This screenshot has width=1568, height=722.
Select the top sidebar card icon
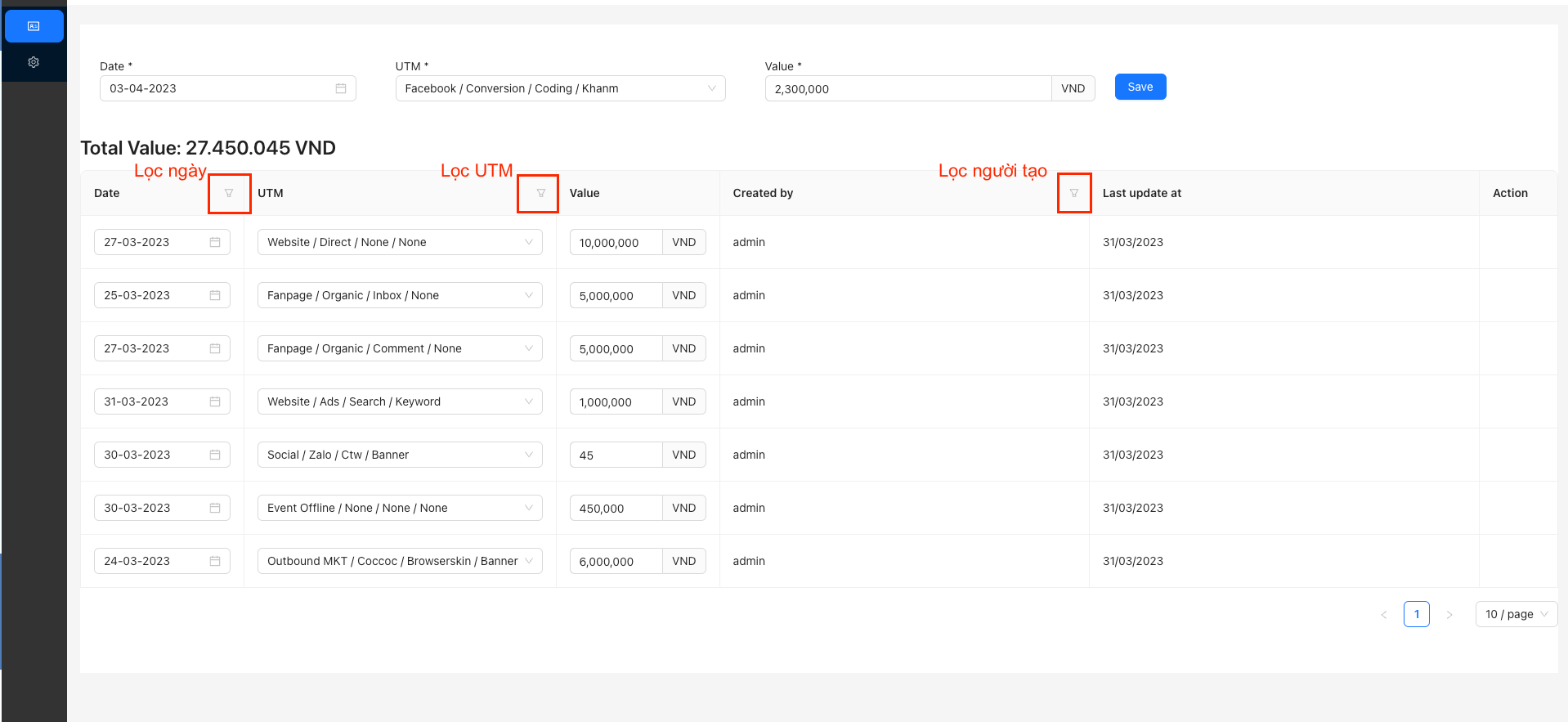pyautogui.click(x=34, y=26)
